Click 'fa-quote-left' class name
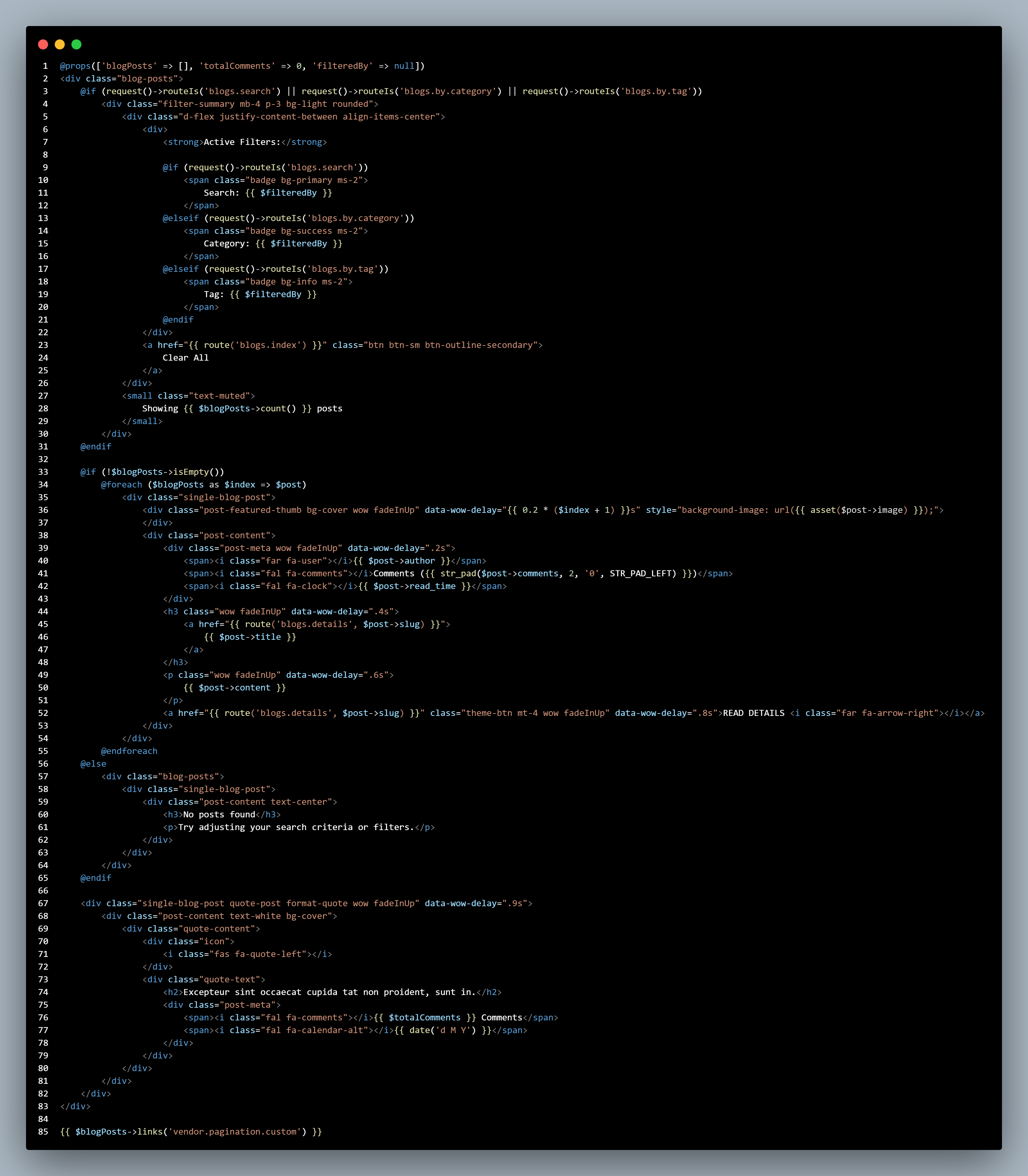The image size is (1028, 1176). 270,954
